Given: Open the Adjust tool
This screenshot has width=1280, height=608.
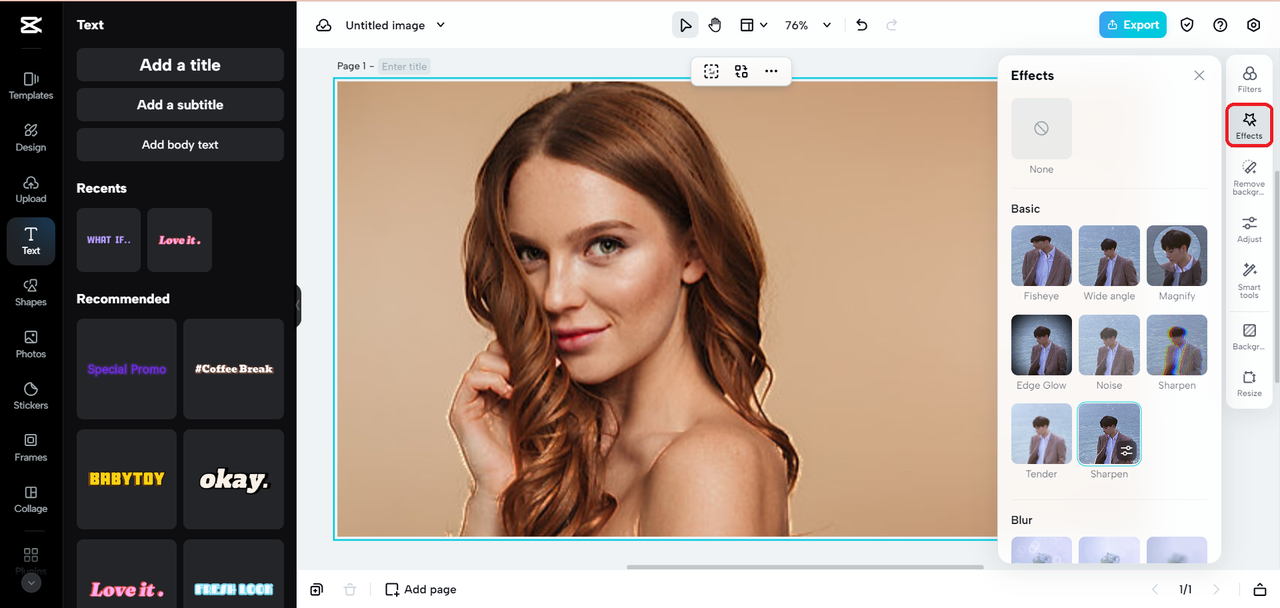Looking at the screenshot, I should 1249,229.
